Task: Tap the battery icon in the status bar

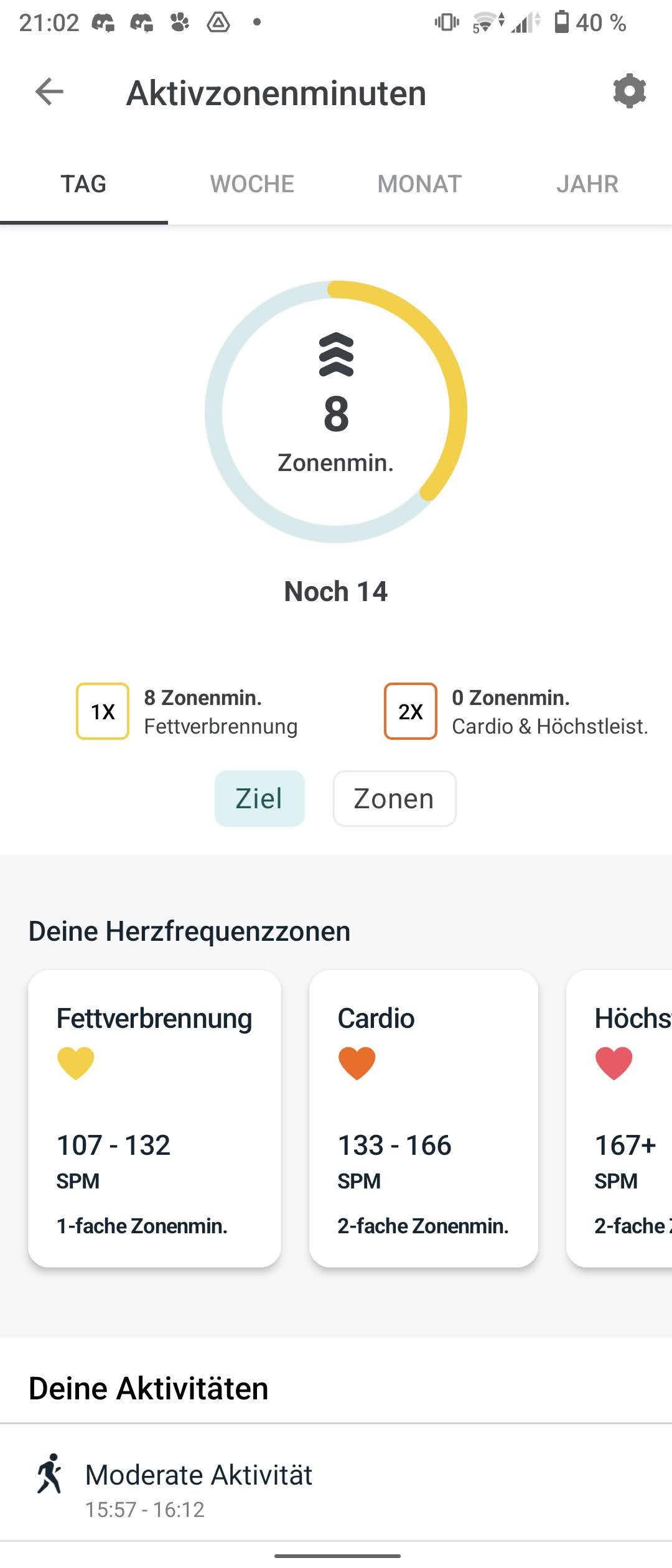Action: point(561,22)
